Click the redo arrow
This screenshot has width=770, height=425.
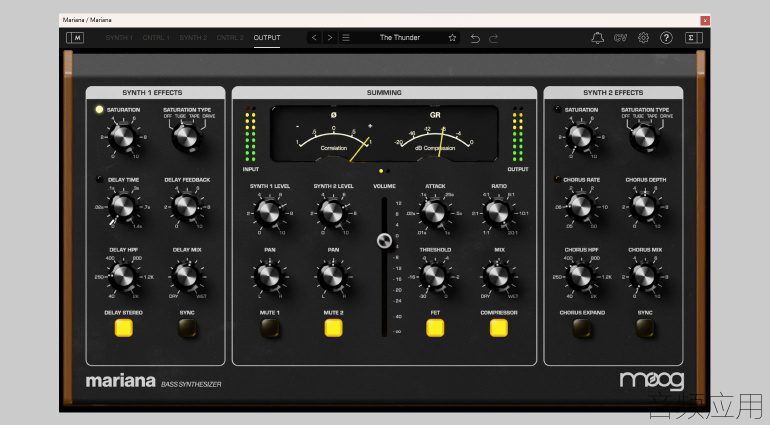[x=494, y=38]
